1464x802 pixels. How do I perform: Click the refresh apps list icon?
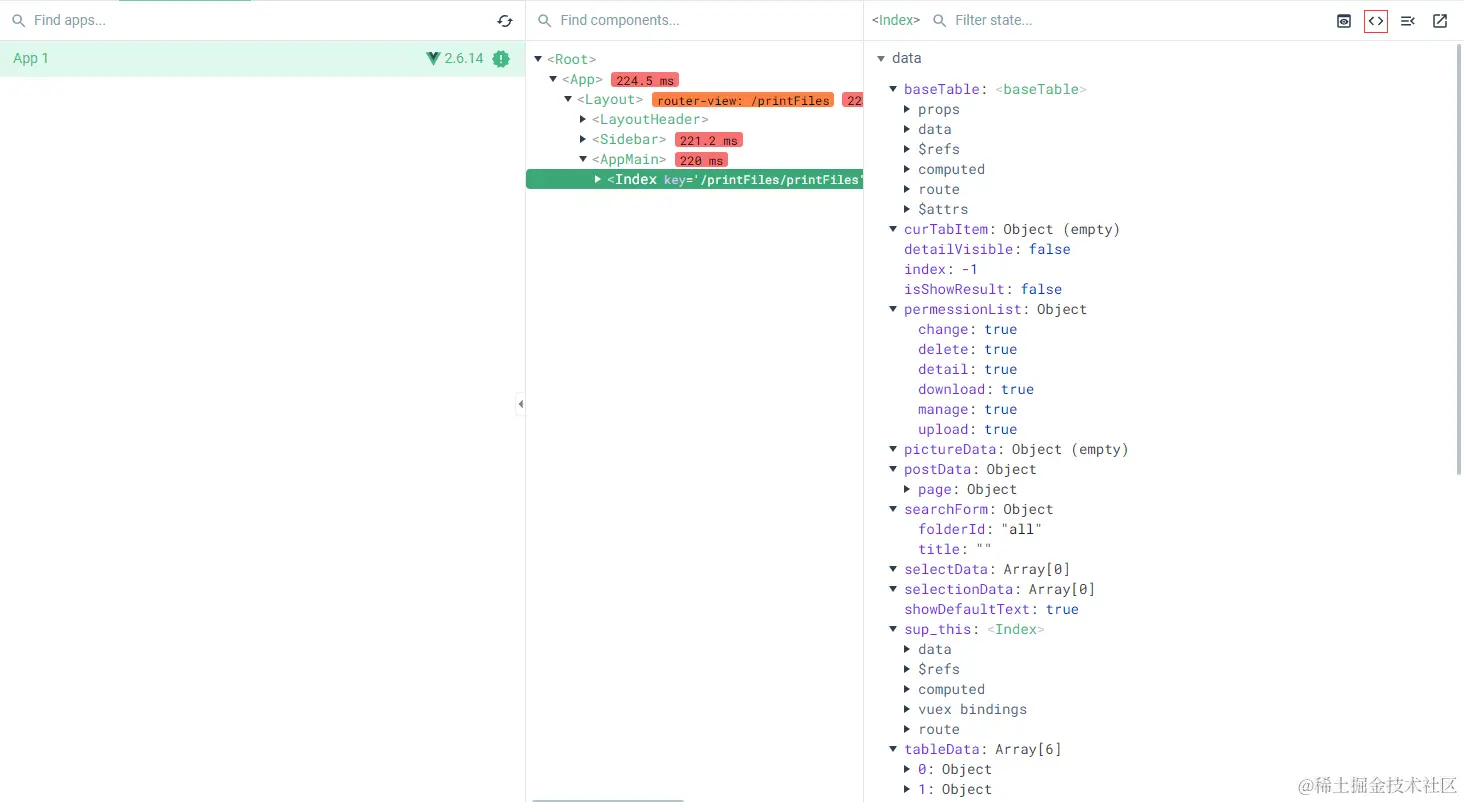[x=505, y=21]
